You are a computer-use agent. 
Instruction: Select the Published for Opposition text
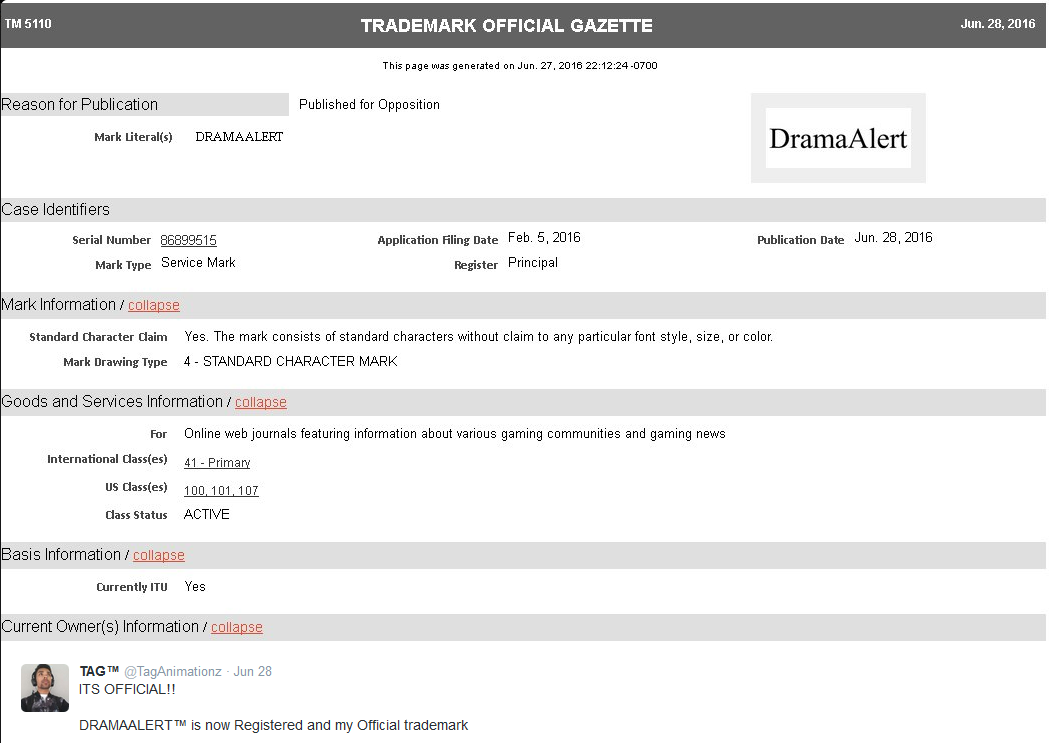(x=369, y=104)
